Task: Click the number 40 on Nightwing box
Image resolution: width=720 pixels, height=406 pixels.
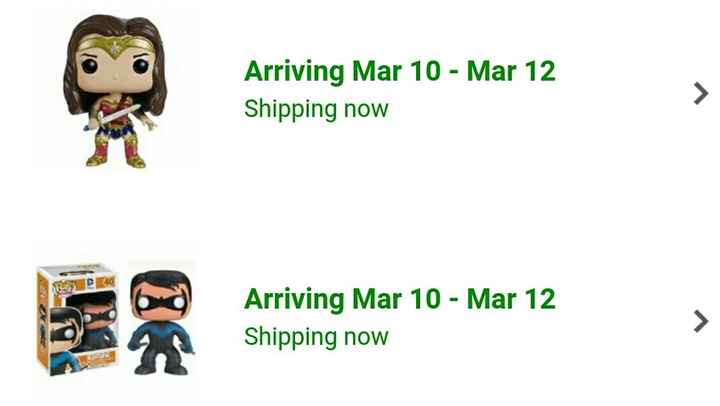Action: (108, 281)
